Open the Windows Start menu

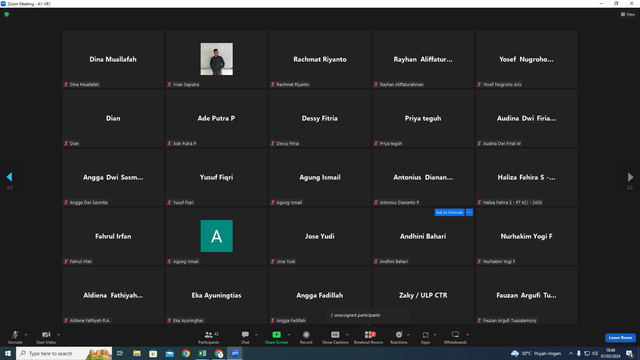pyautogui.click(x=8, y=353)
